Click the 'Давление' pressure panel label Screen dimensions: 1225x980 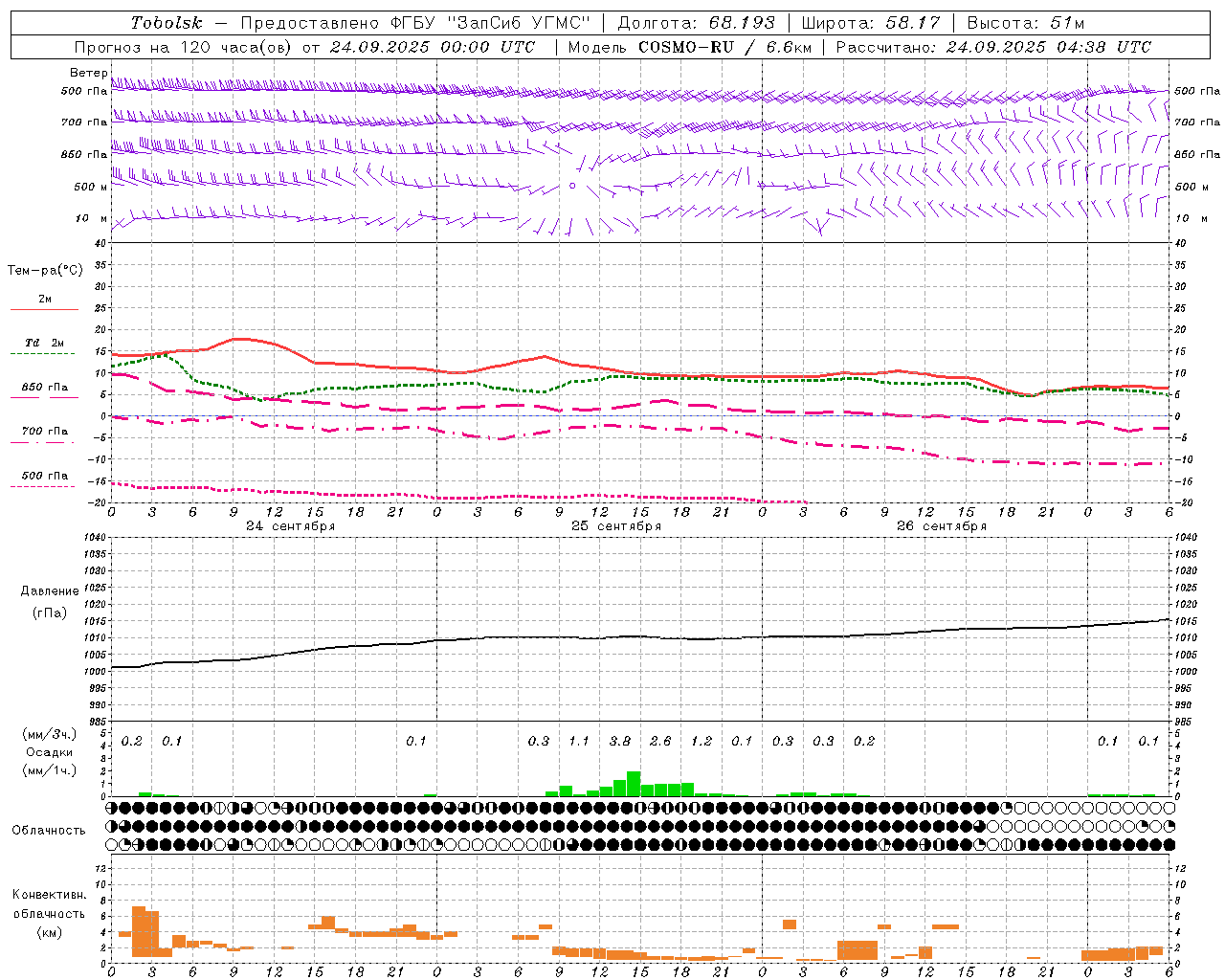click(50, 591)
